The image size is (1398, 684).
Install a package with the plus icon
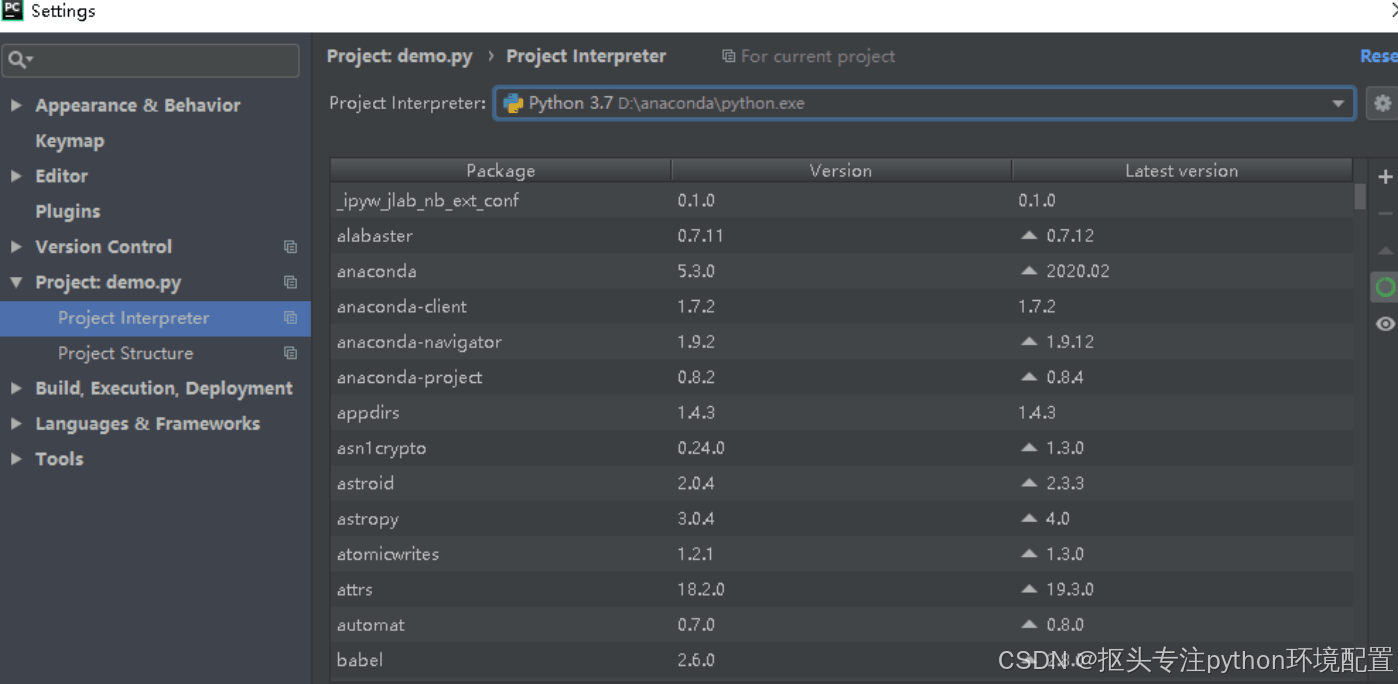tap(1385, 177)
